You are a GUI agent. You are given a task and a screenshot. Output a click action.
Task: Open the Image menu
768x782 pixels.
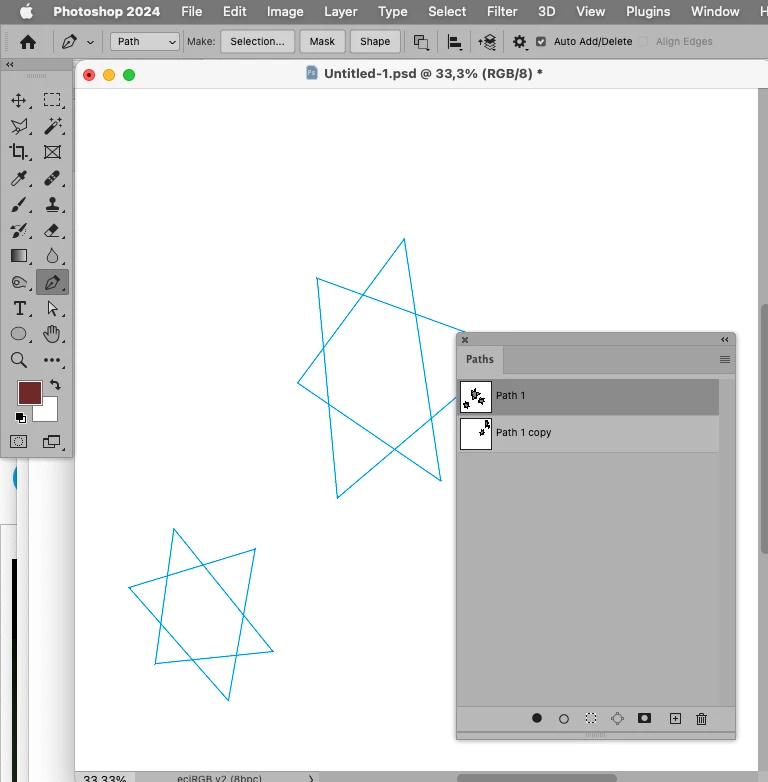285,11
